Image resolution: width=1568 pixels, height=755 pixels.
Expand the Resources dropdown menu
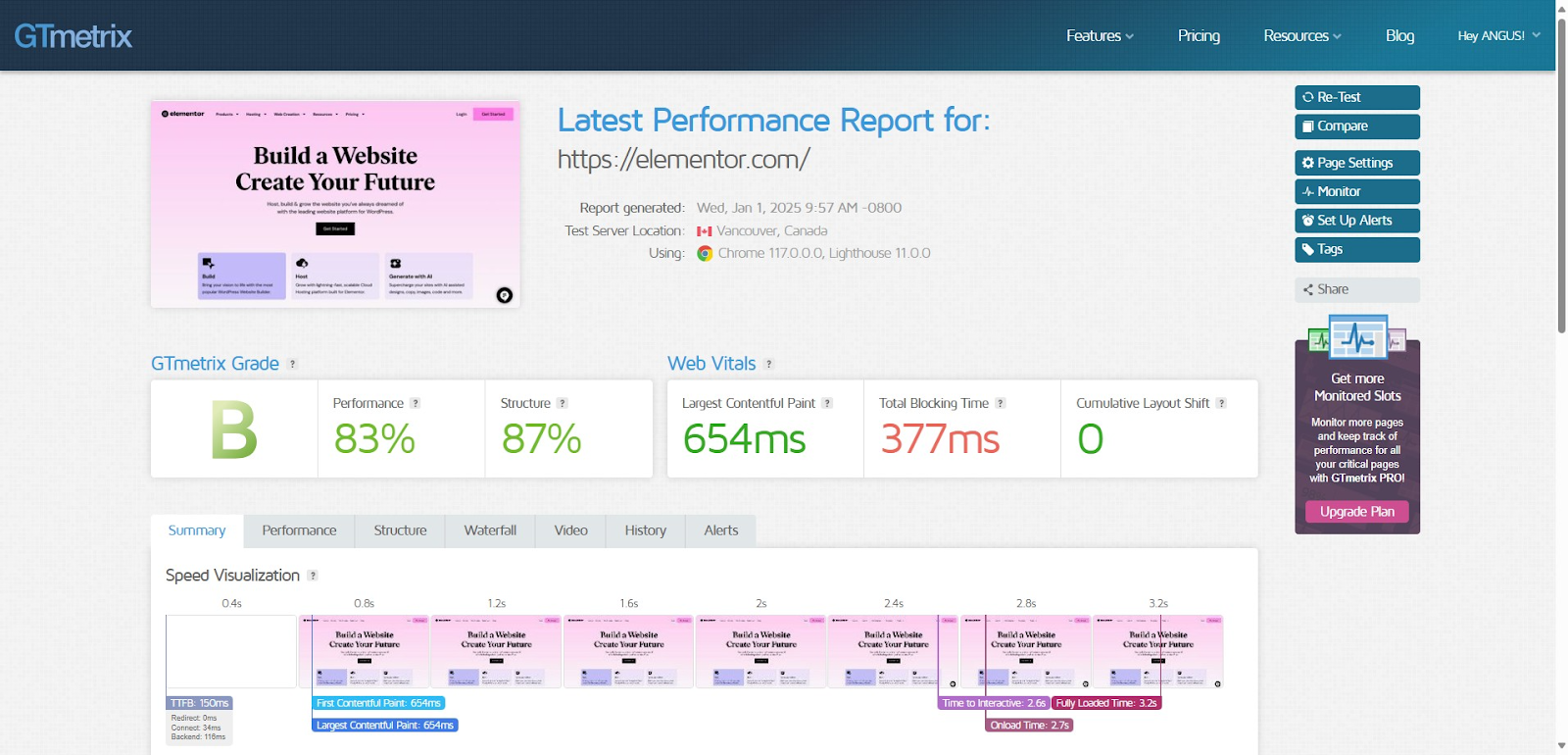click(1302, 35)
